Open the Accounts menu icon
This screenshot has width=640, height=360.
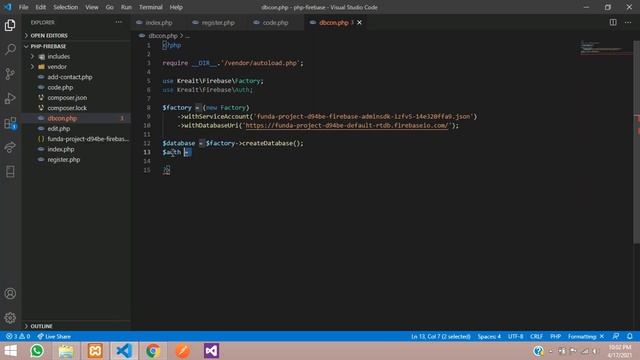pos(10,293)
